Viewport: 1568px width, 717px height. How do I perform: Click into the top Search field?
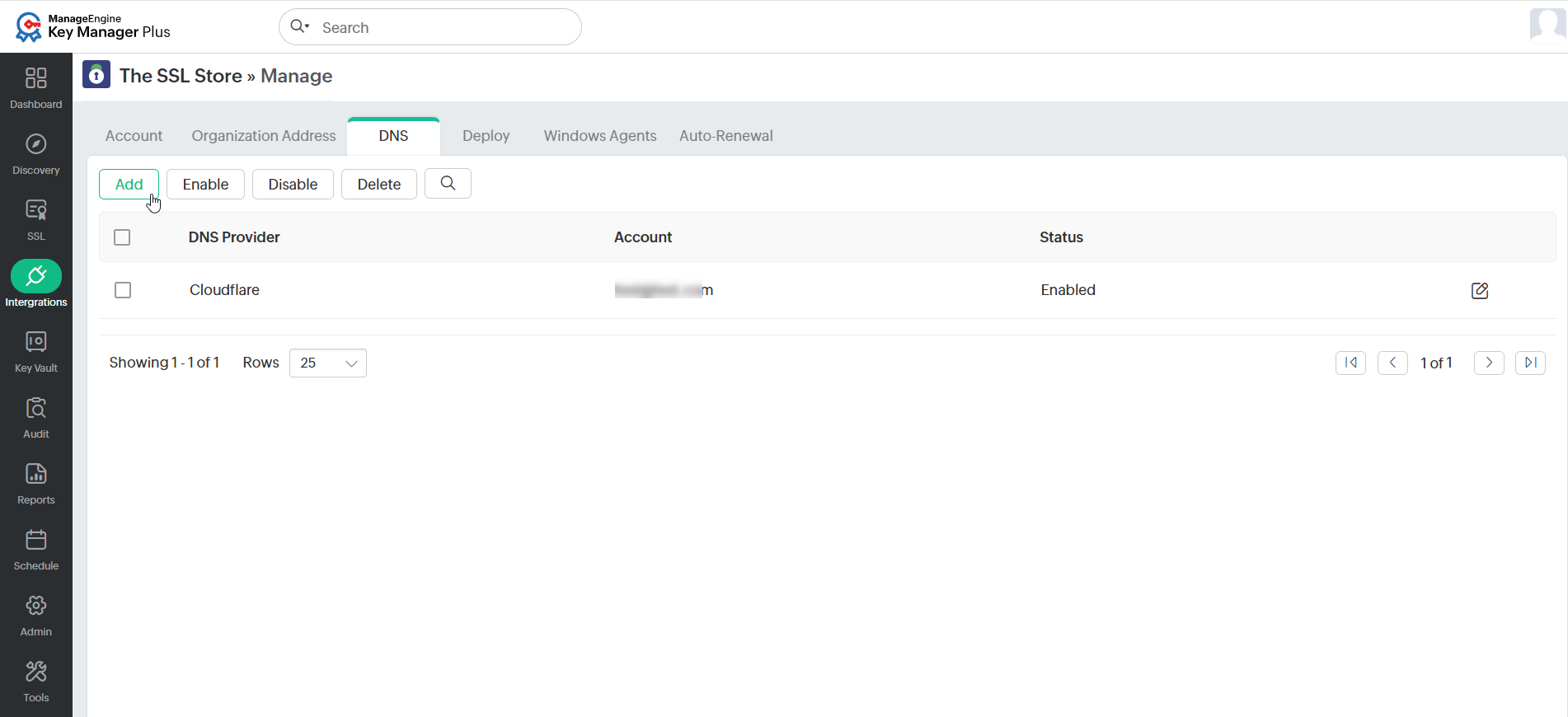click(x=430, y=27)
